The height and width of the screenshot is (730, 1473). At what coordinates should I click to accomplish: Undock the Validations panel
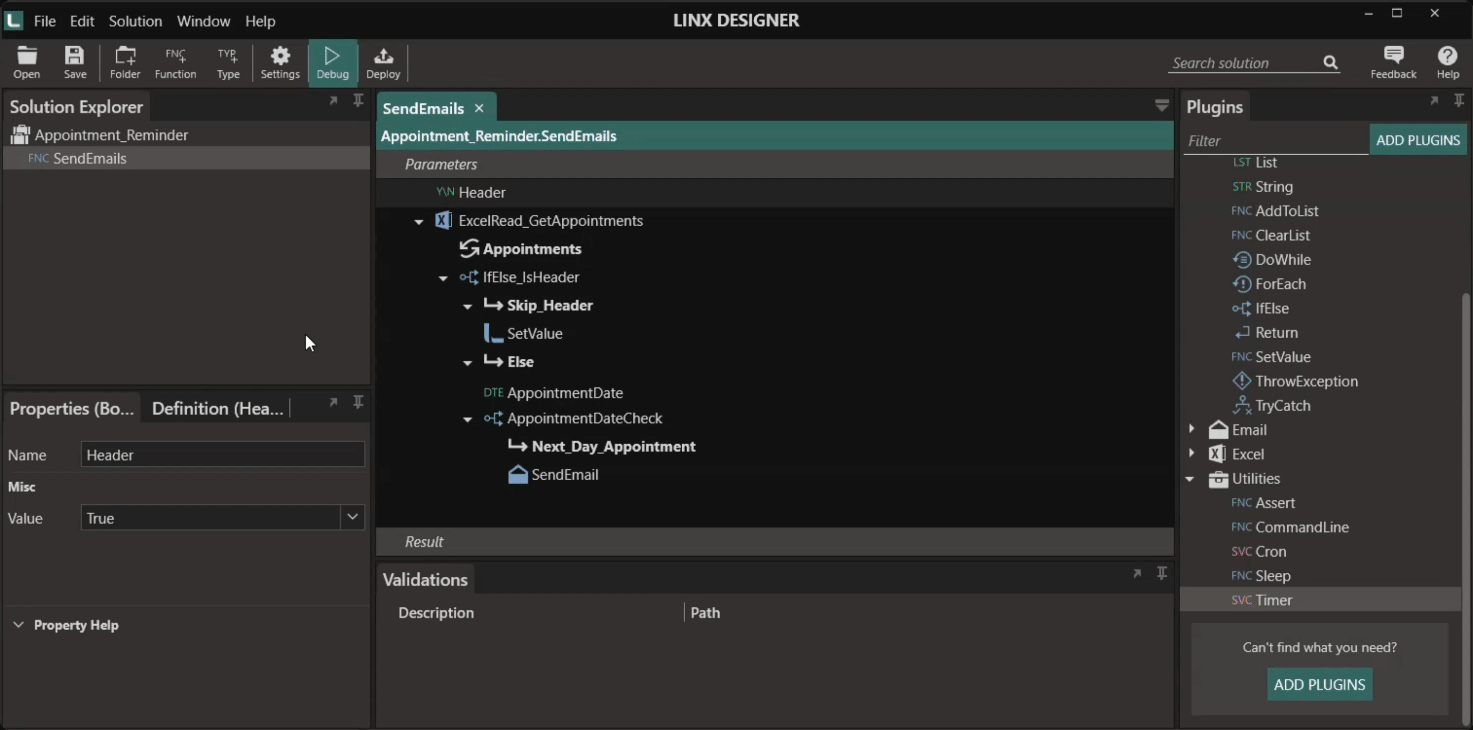click(x=1137, y=573)
